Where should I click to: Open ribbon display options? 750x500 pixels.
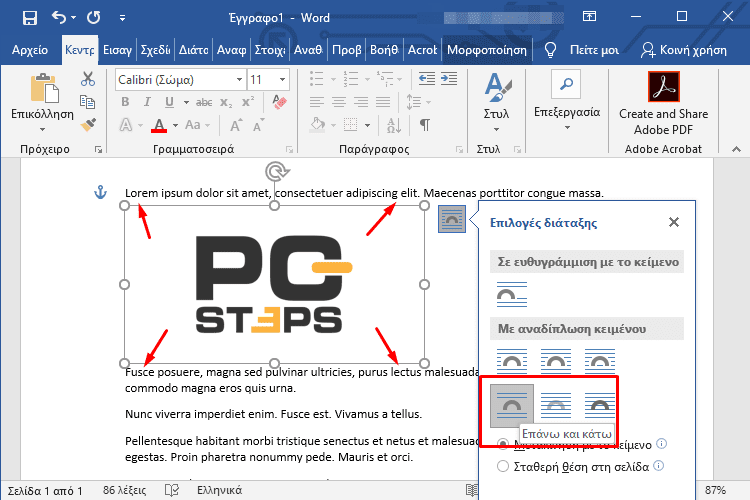589,17
